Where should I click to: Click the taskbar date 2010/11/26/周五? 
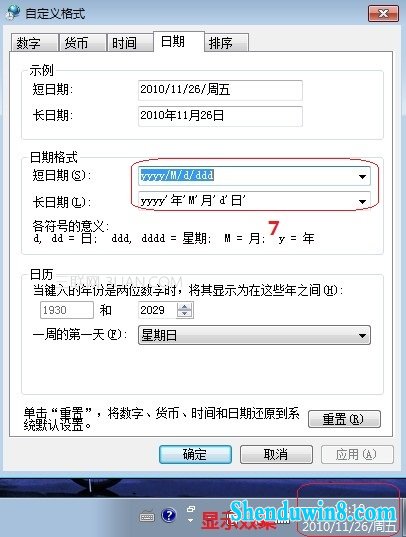(349, 526)
